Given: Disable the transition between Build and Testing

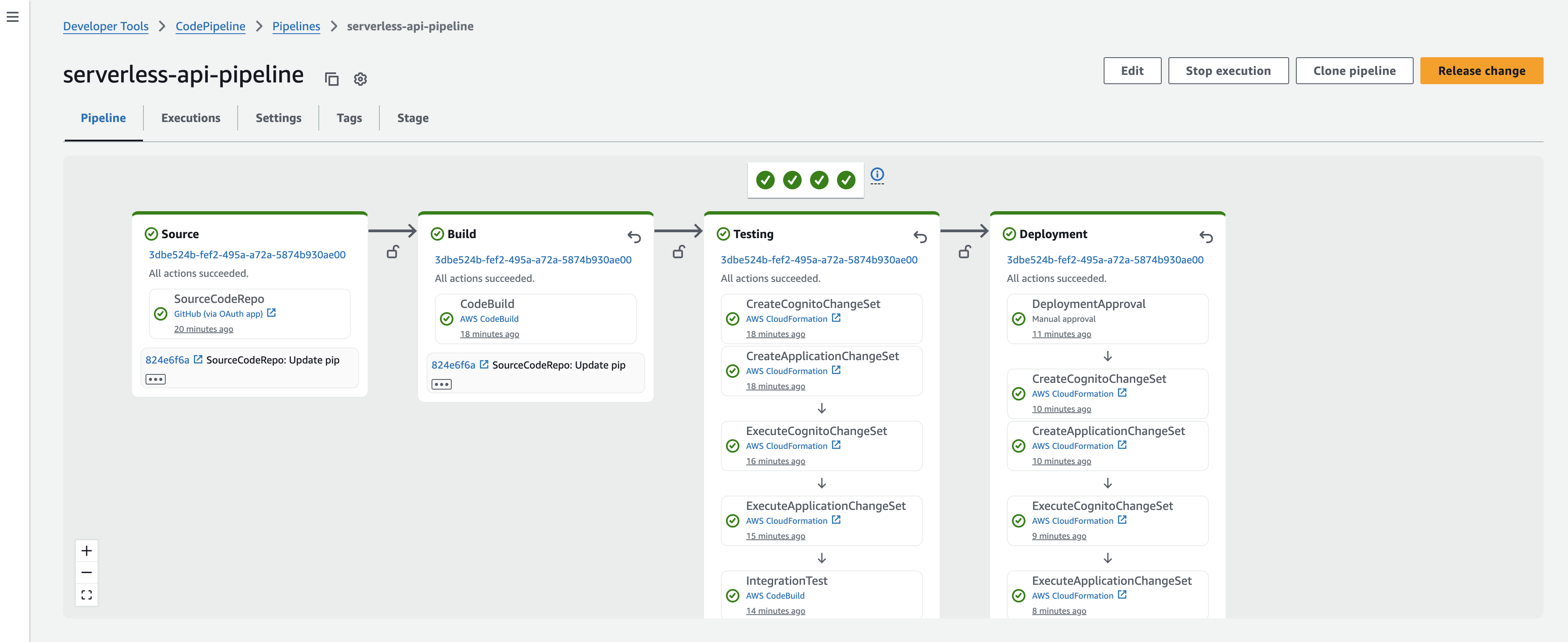Looking at the screenshot, I should pyautogui.click(x=679, y=253).
